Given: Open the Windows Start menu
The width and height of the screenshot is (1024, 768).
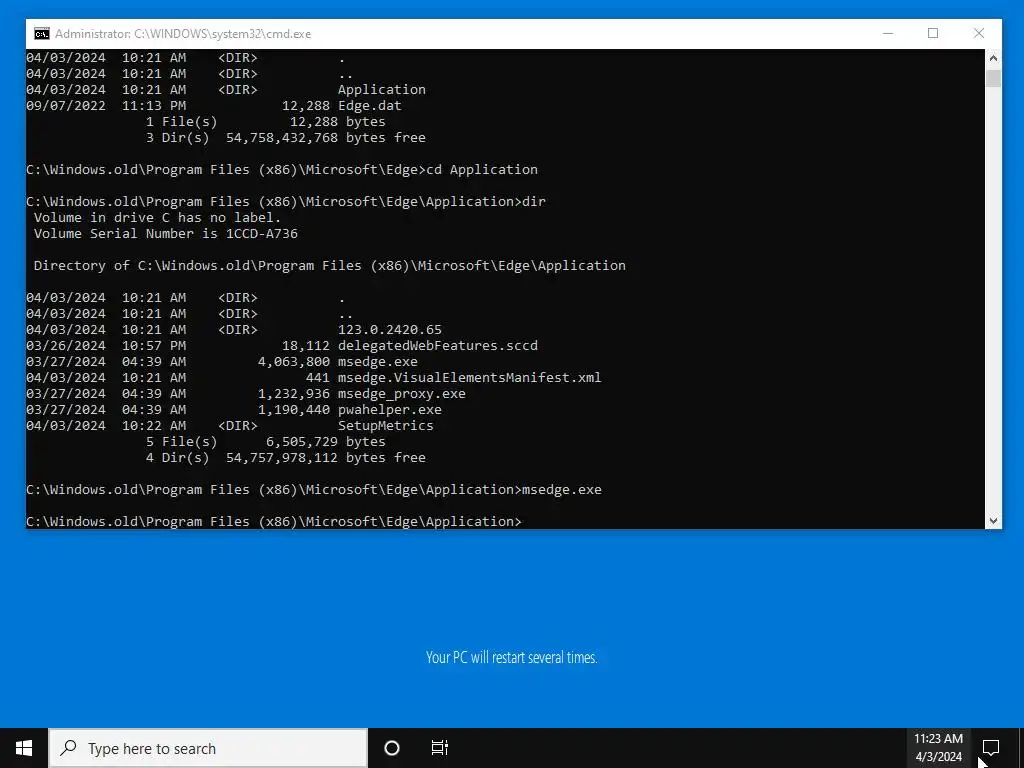Looking at the screenshot, I should pos(24,748).
